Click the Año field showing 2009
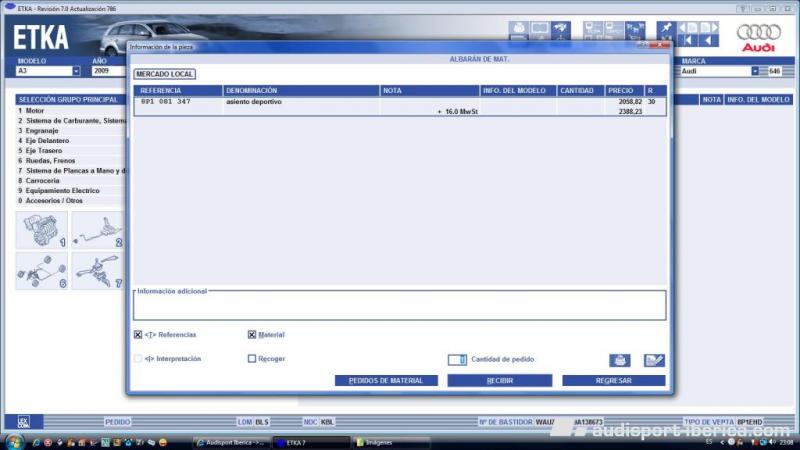 (x=109, y=71)
